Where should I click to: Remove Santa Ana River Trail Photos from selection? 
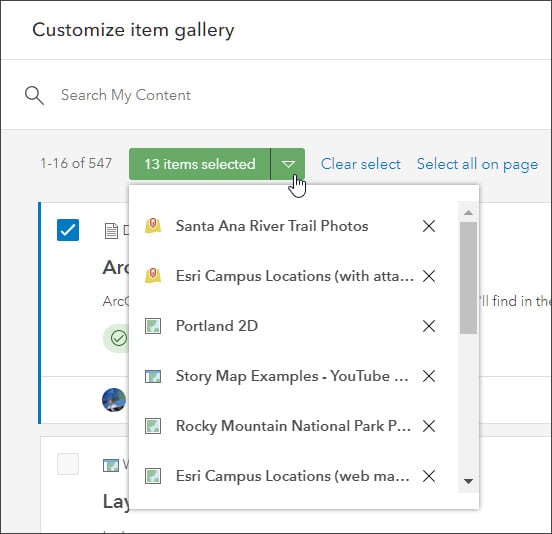(429, 226)
